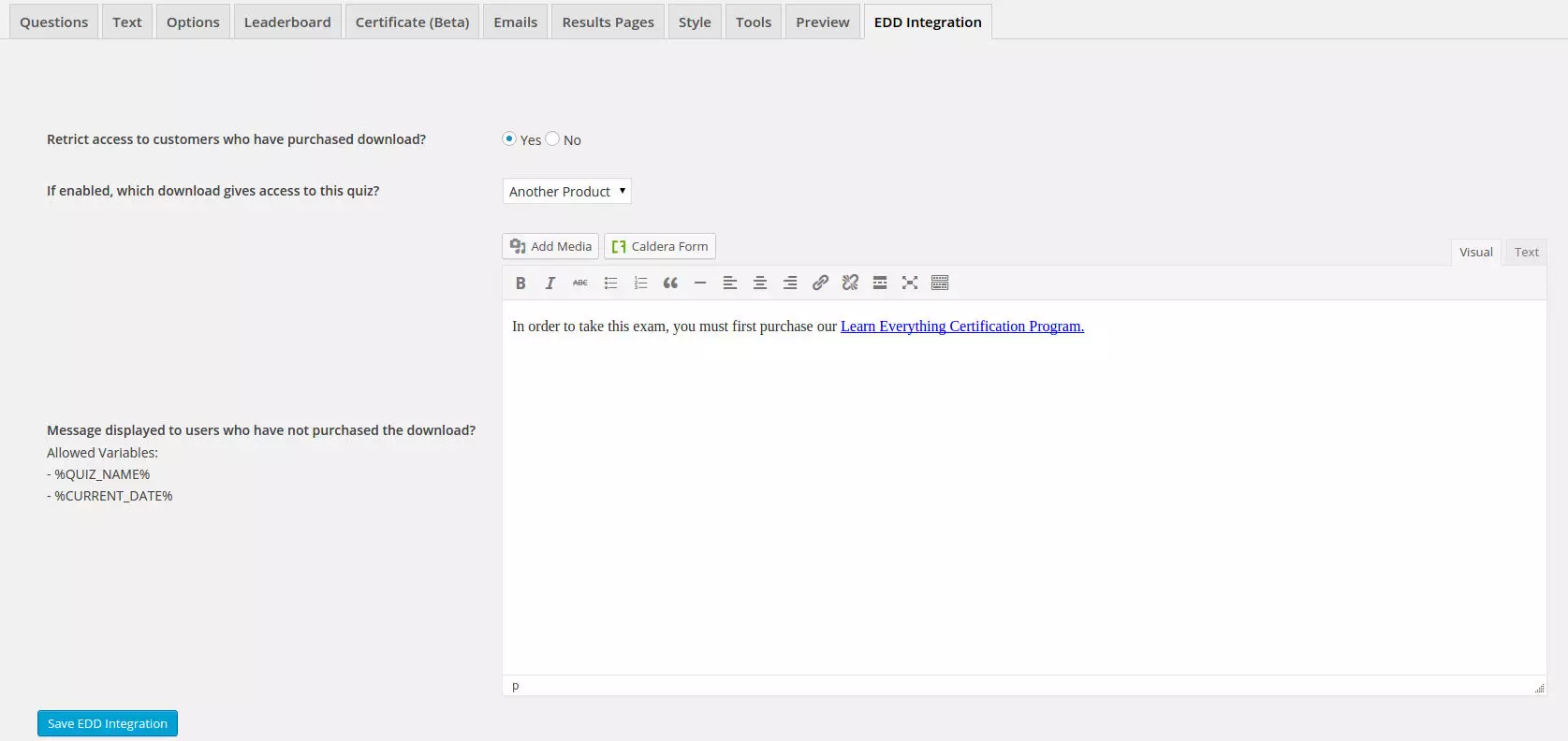Insert a numbered list
This screenshot has width=1568, height=741.
(x=640, y=283)
